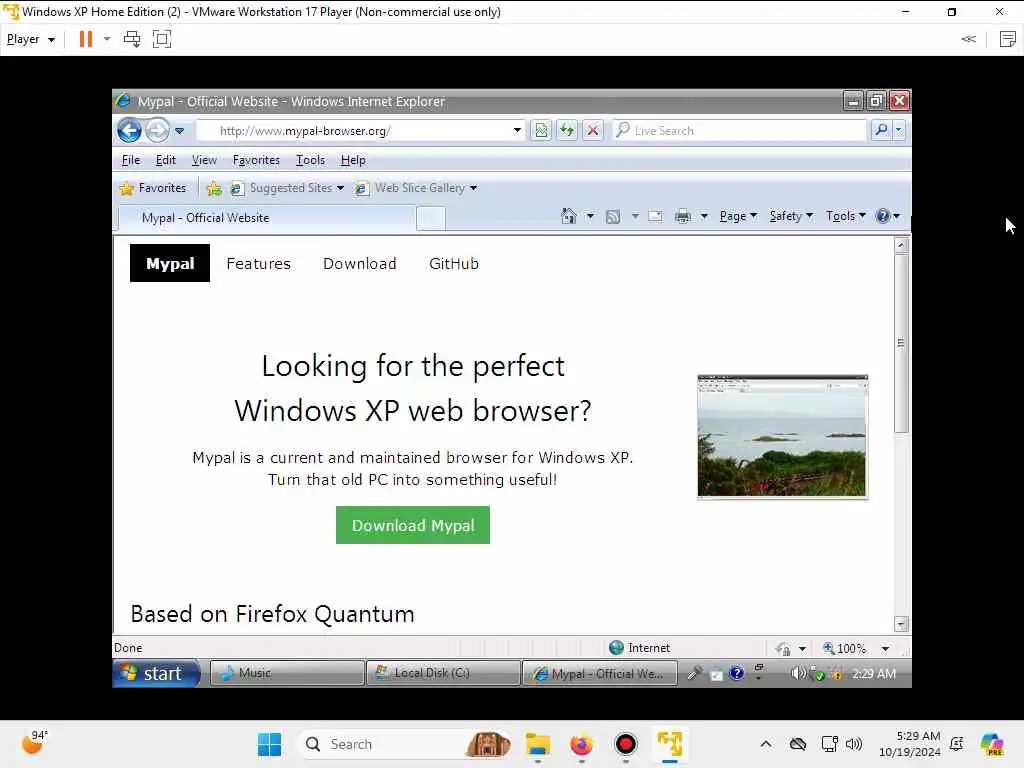
Task: Click the RSS feeds icon
Action: (613, 217)
